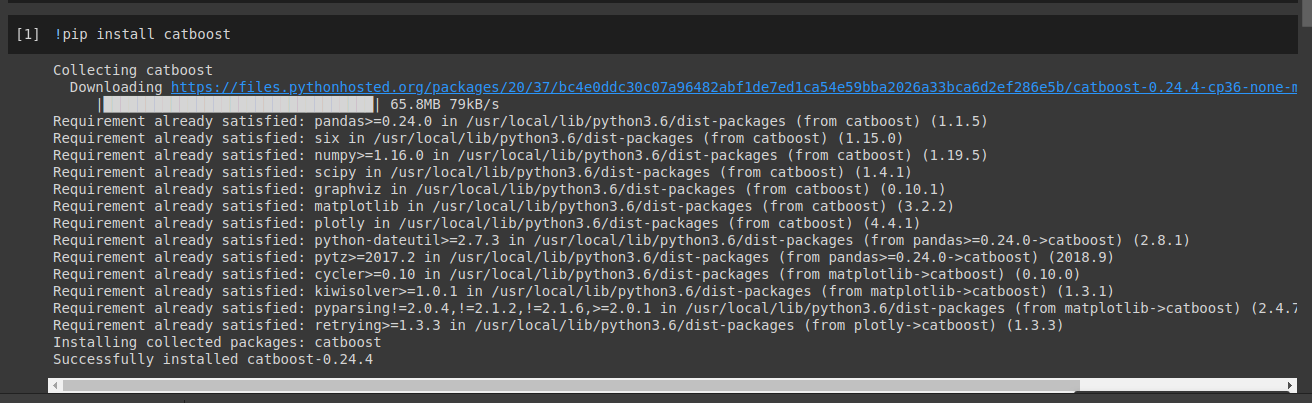1312x403 pixels.
Task: Click the empty scrollbar track right of the thumb
Action: click(x=1180, y=385)
